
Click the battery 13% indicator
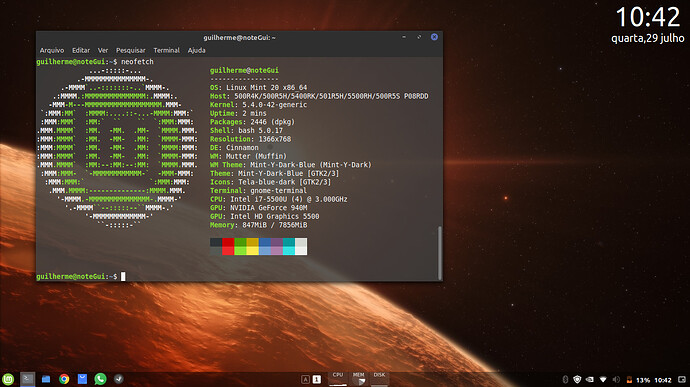pyautogui.click(x=638, y=380)
